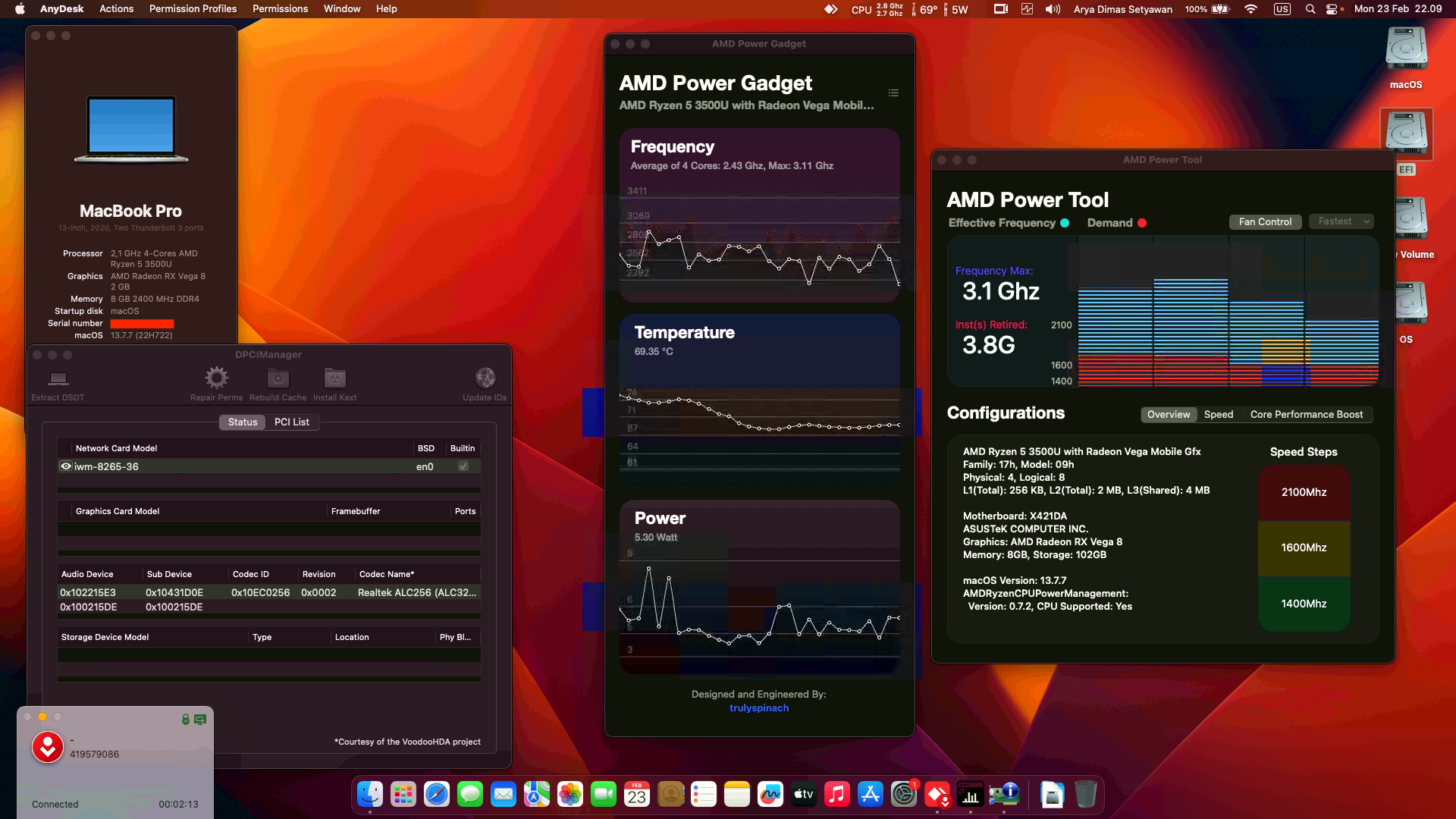
Task: Select audio device row 0x100215DE
Action: [269, 607]
